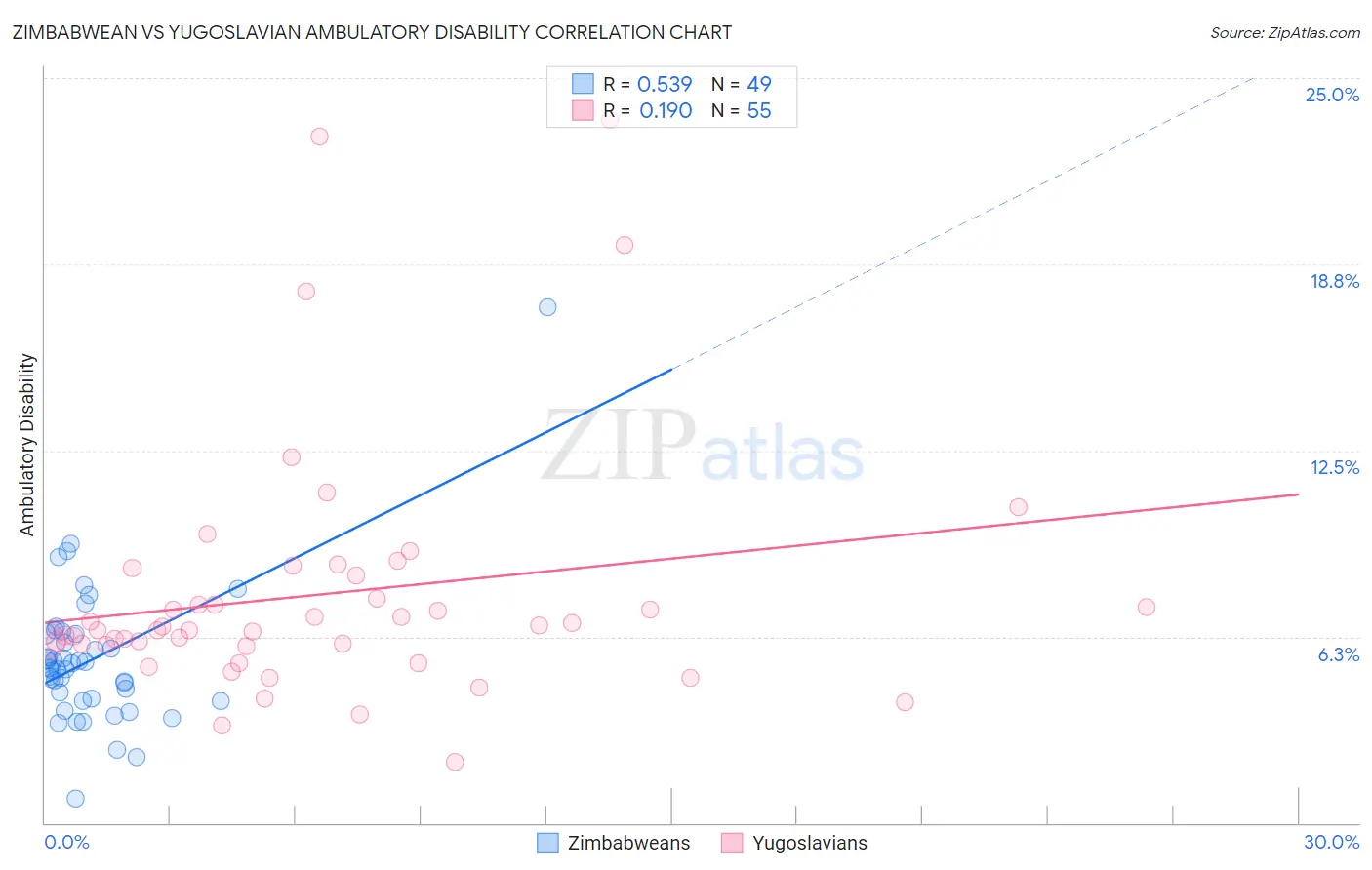The width and height of the screenshot is (1372, 870).
Task: Click the blue outlier point near 17%
Action: (547, 307)
